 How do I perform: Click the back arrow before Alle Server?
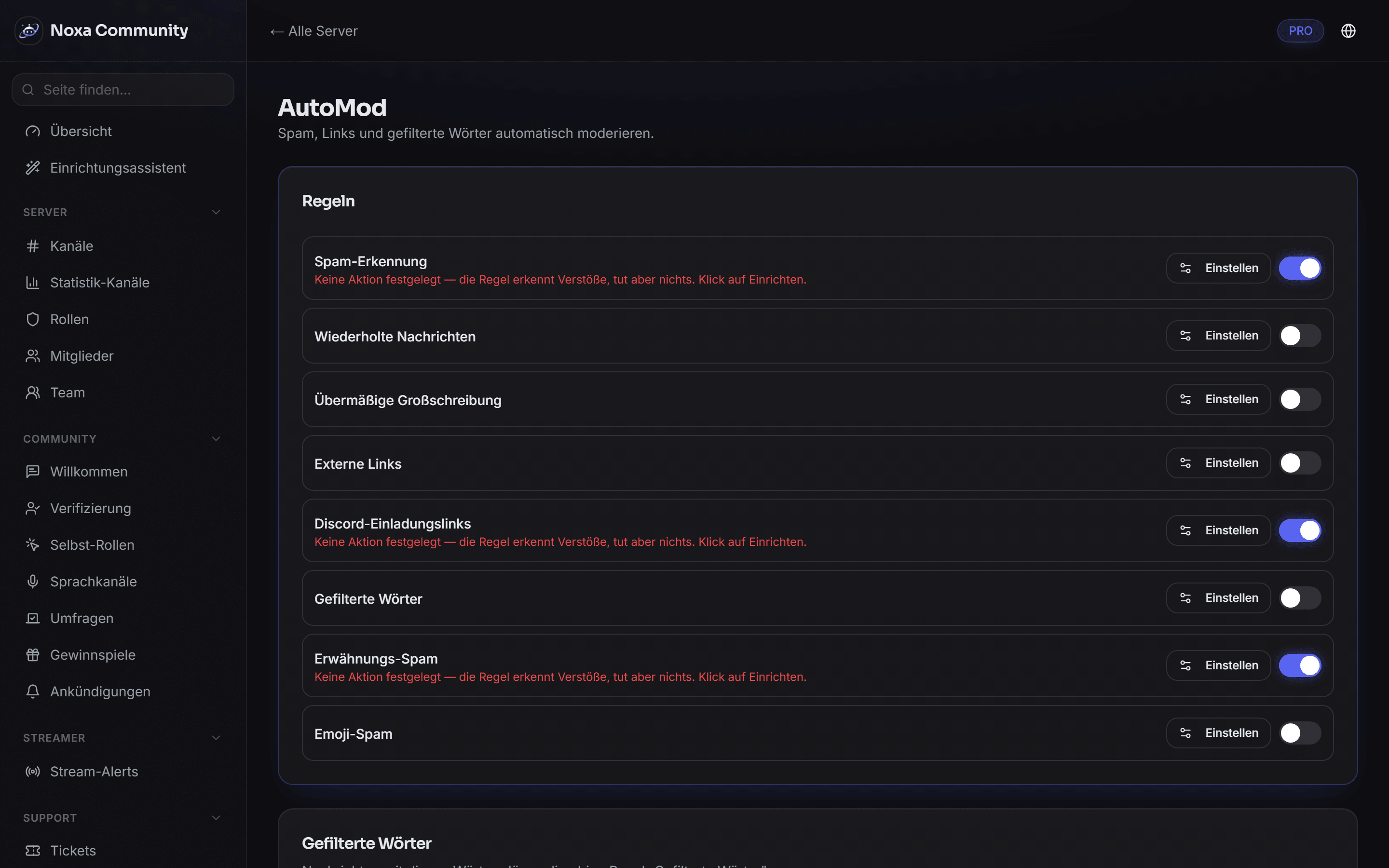click(277, 32)
